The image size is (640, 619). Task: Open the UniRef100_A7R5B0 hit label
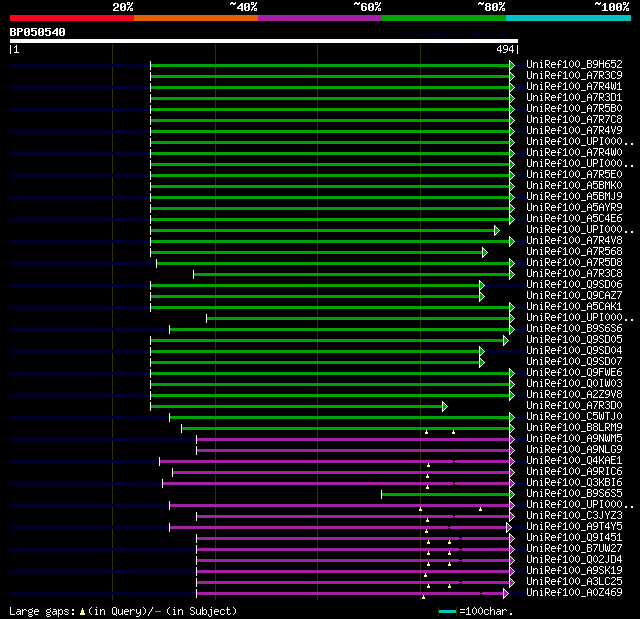(x=574, y=109)
